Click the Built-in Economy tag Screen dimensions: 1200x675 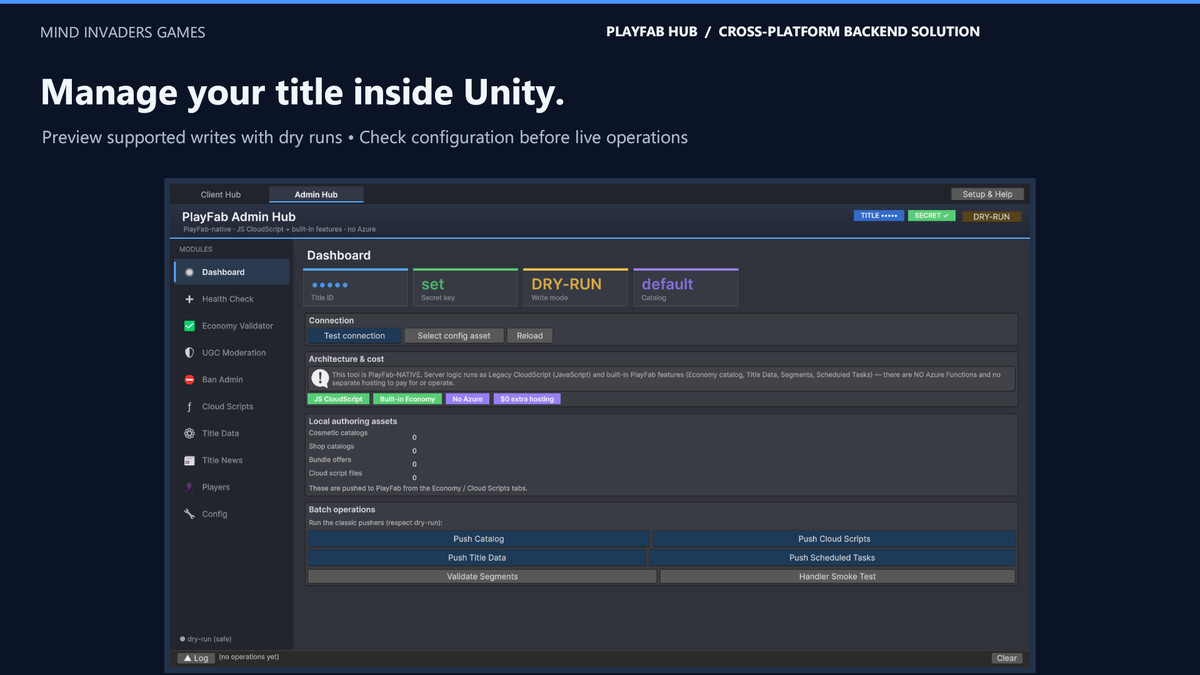point(407,399)
